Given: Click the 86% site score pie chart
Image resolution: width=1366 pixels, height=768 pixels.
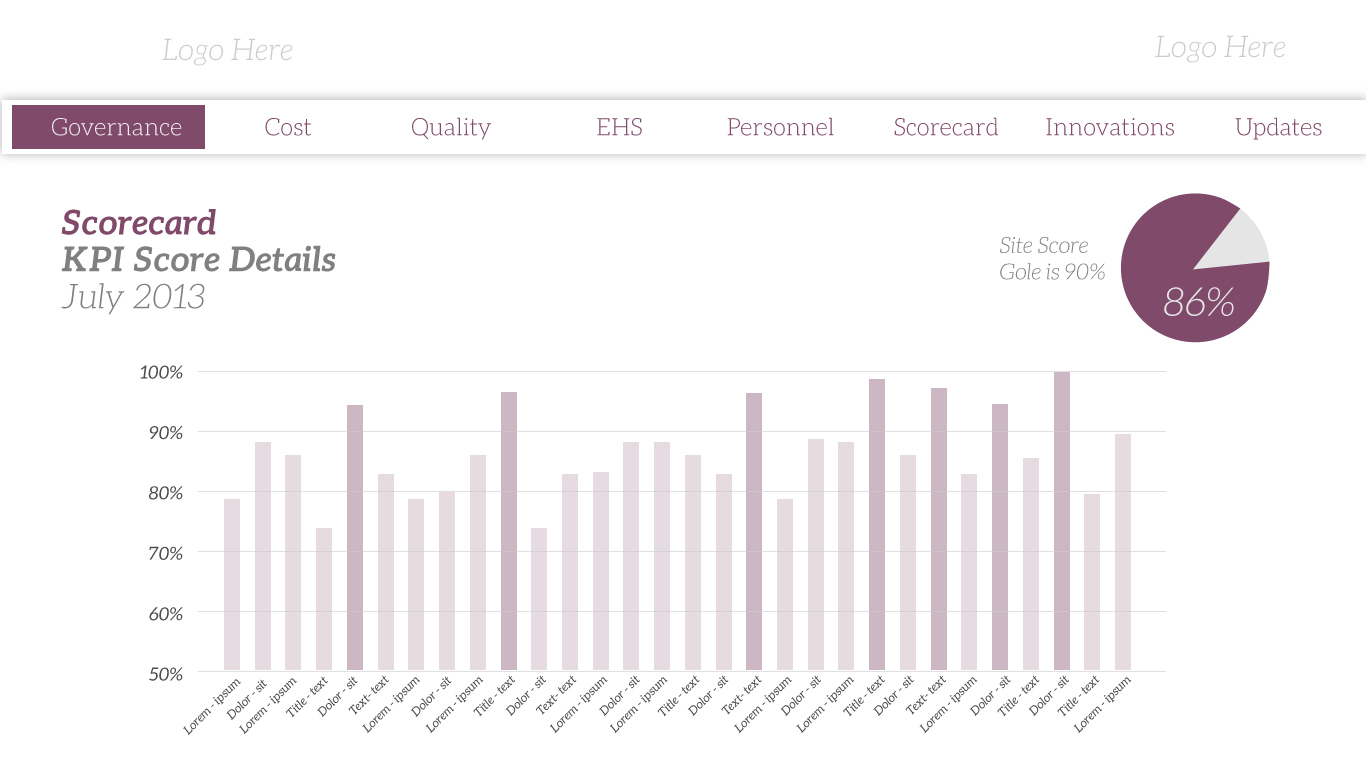Looking at the screenshot, I should [1180, 290].
